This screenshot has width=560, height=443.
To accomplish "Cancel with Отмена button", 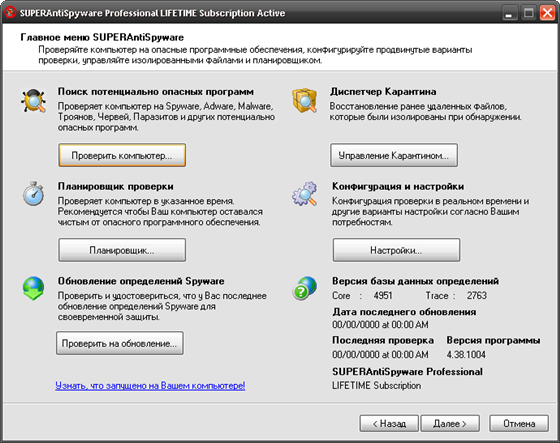I will (519, 423).
